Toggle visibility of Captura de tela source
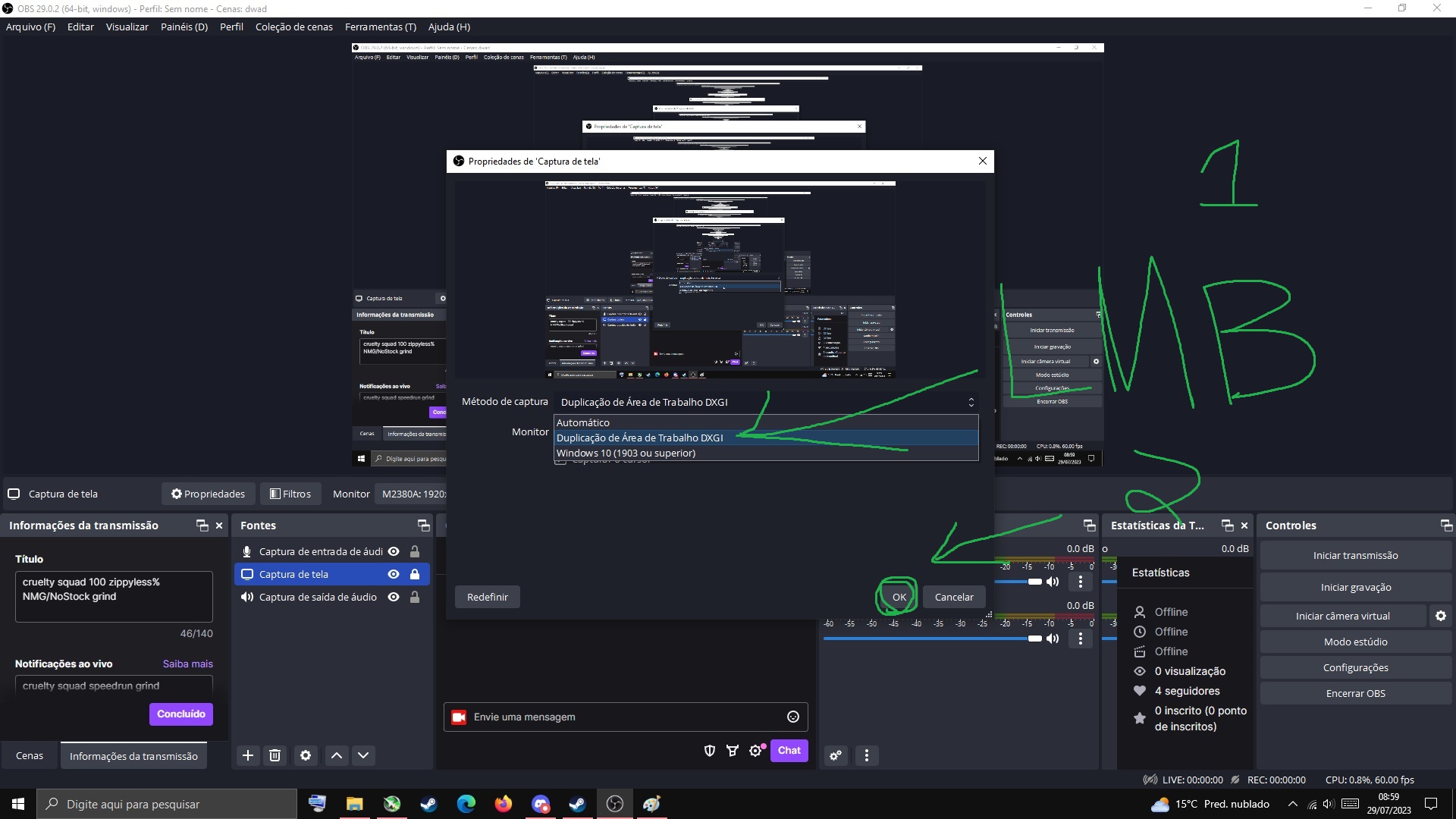 tap(394, 575)
